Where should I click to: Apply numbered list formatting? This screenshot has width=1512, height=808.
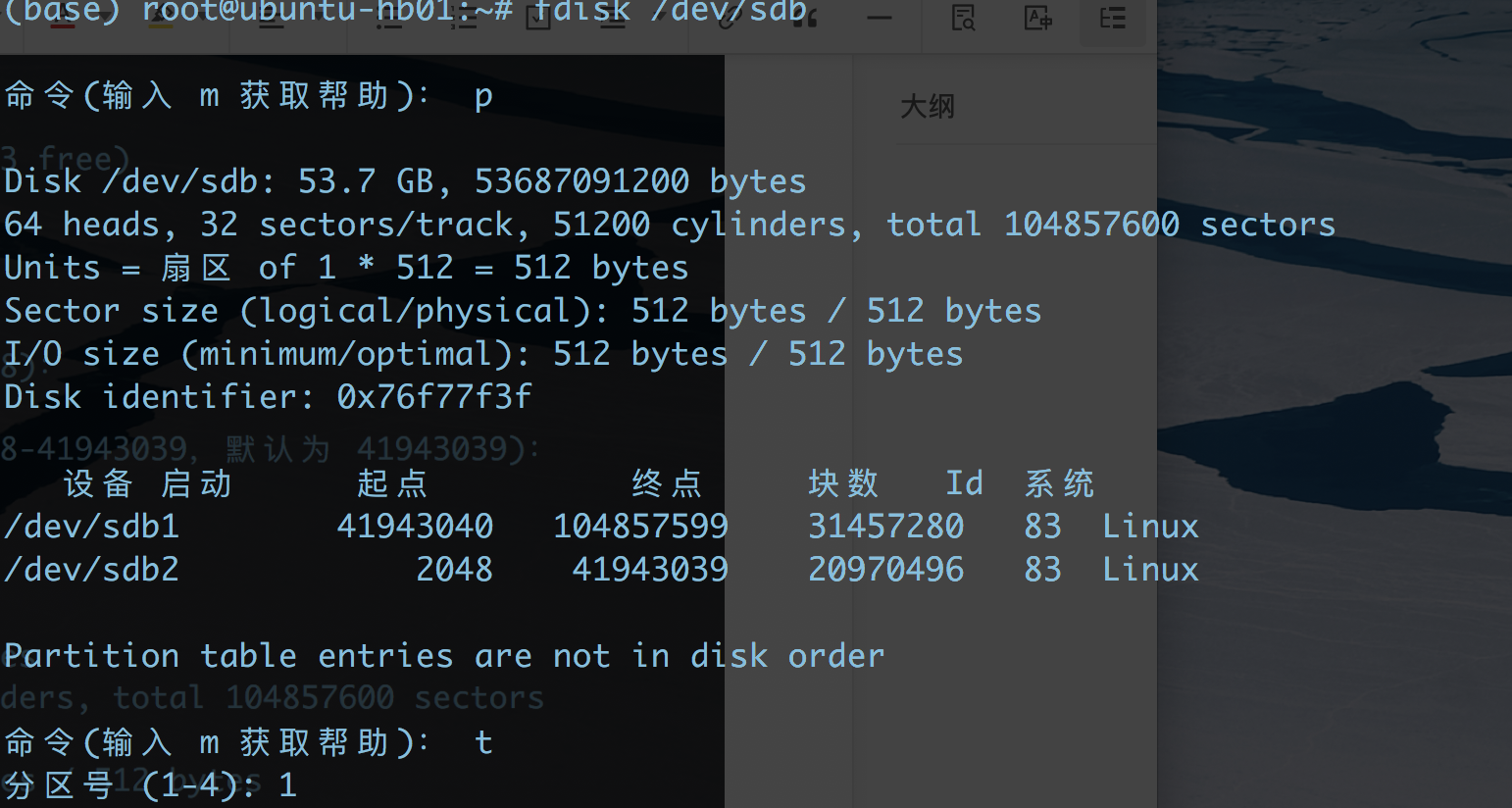pyautogui.click(x=464, y=18)
